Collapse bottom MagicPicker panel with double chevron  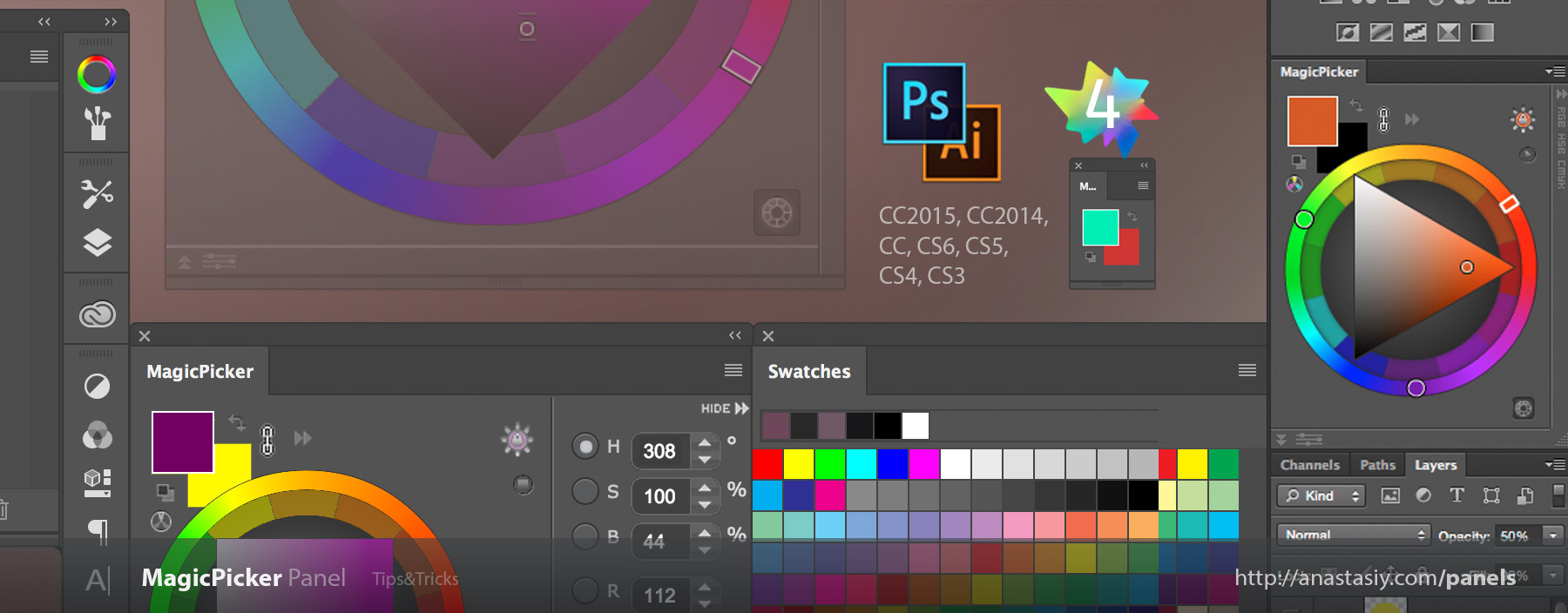735,335
